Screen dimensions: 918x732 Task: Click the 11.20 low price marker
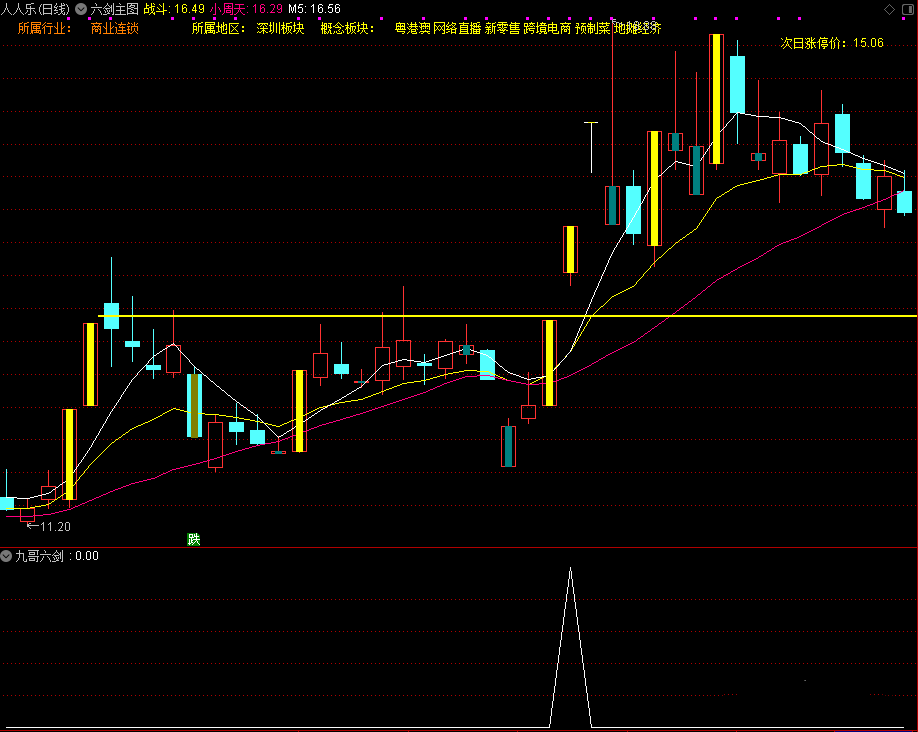[x=54, y=526]
